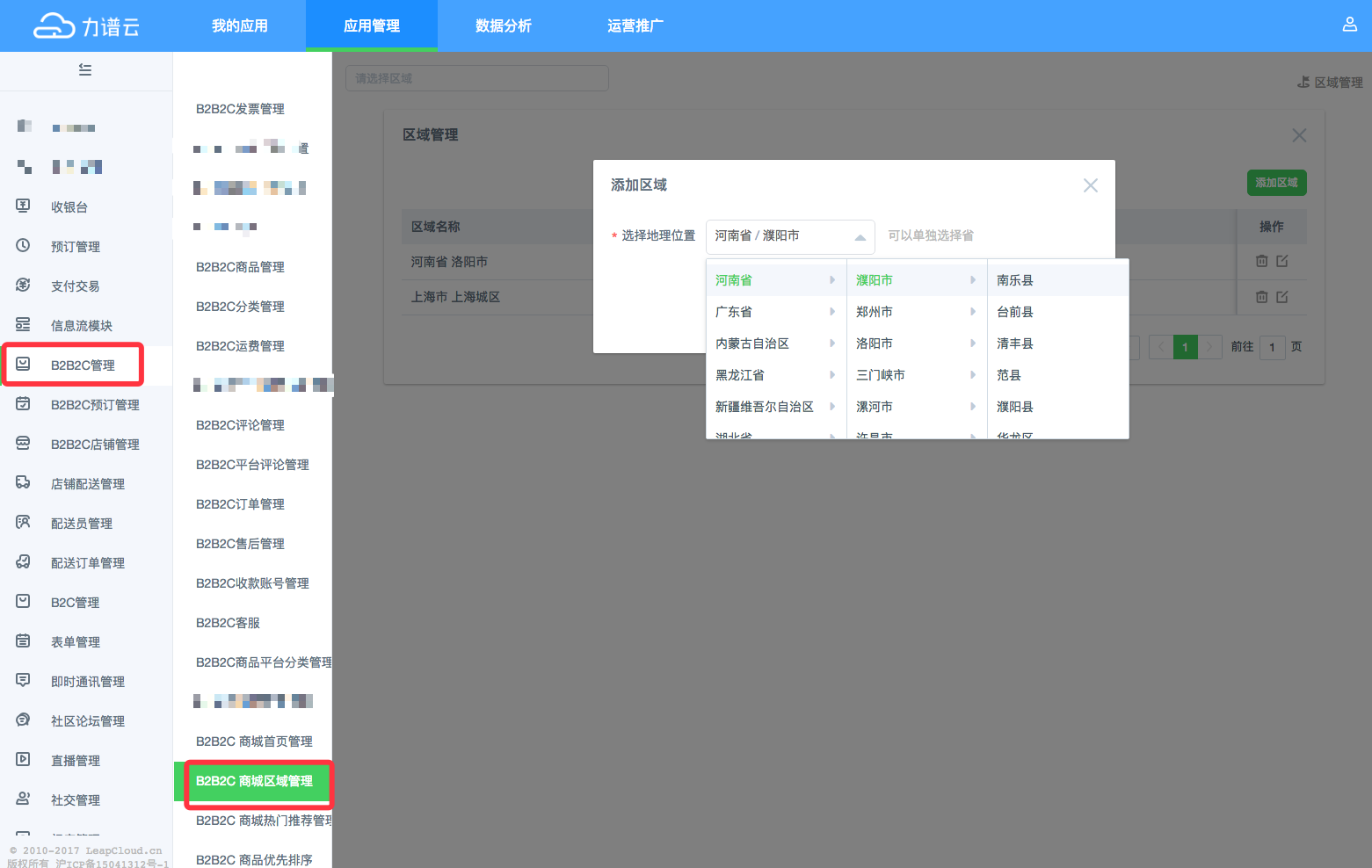Click the LeapCloud logo icon
This screenshot has height=868, width=1372.
54,26
